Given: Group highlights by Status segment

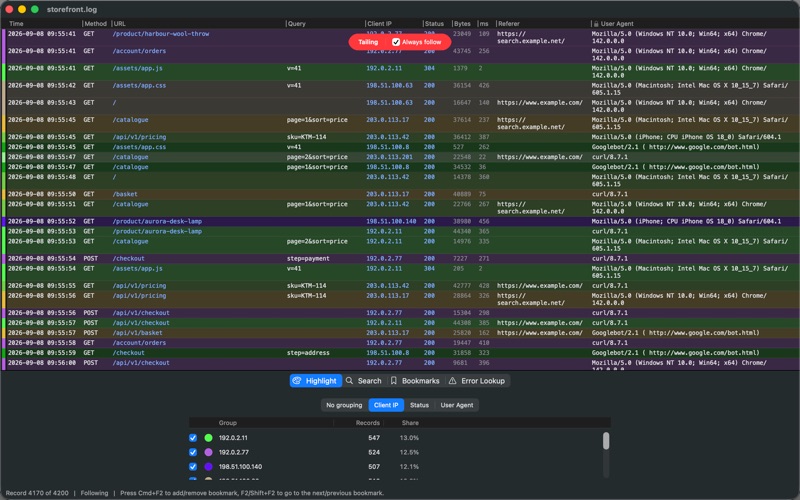Looking at the screenshot, I should click(419, 405).
